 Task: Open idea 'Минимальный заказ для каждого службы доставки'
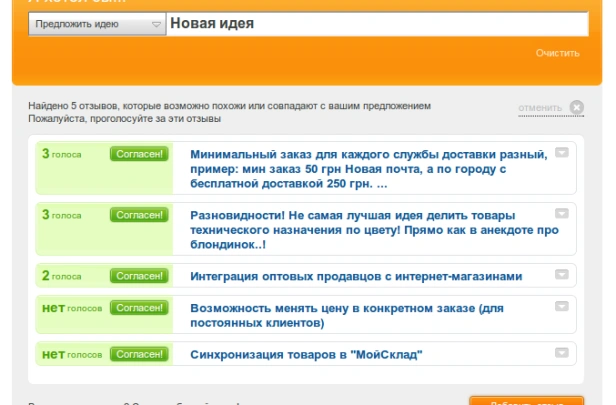pyautogui.click(x=368, y=169)
